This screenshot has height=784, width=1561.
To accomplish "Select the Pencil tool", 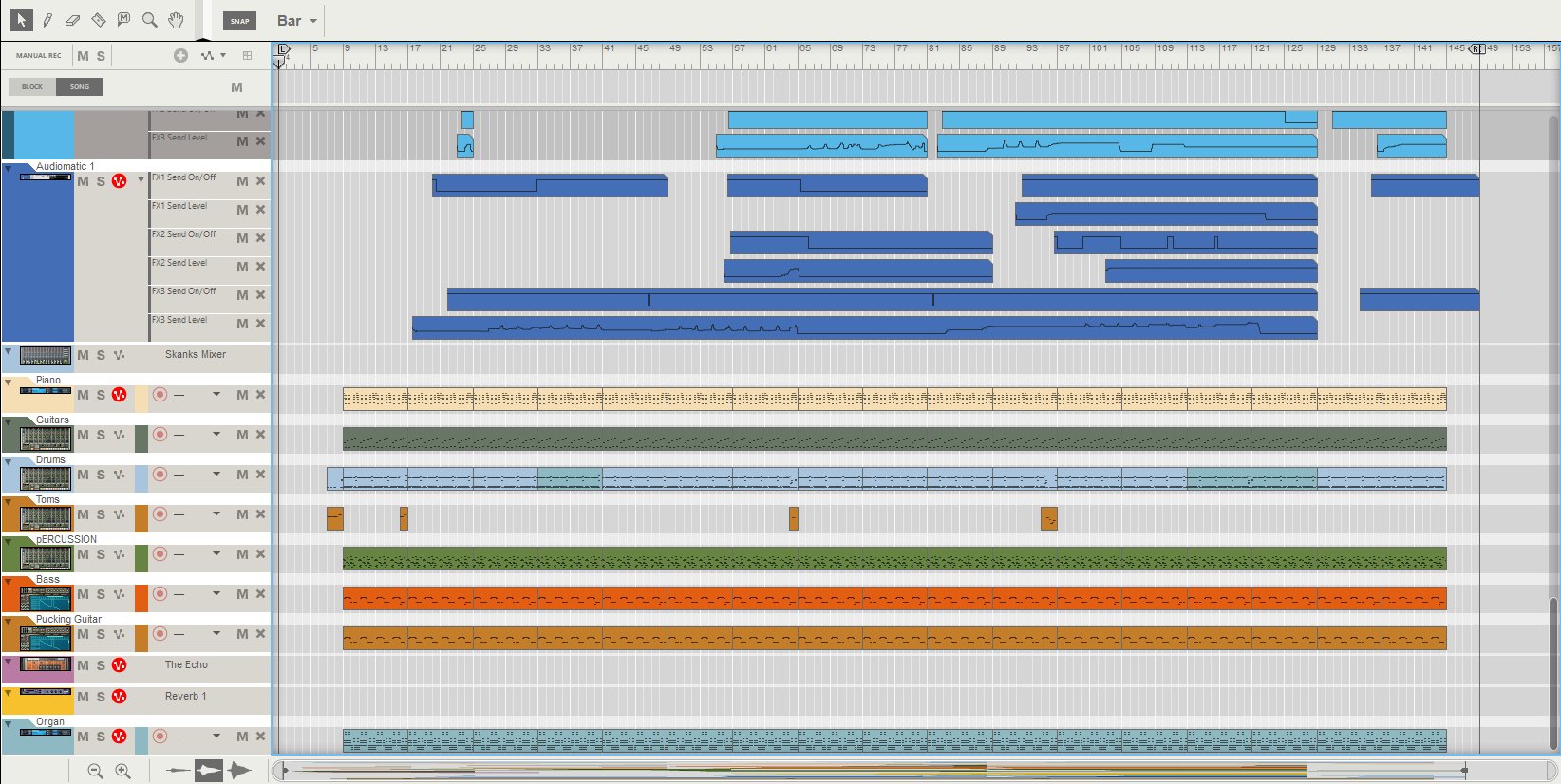I will coord(47,20).
